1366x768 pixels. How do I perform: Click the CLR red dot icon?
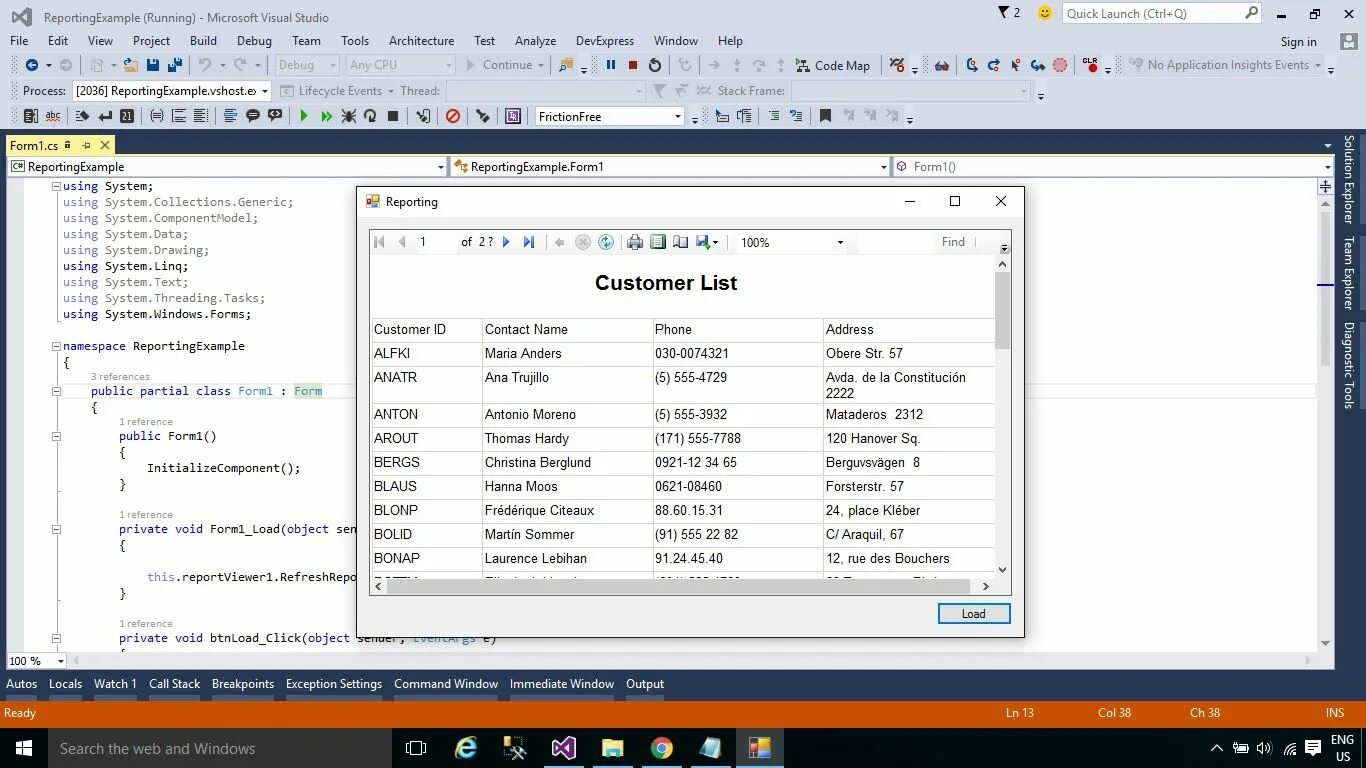pos(1090,65)
